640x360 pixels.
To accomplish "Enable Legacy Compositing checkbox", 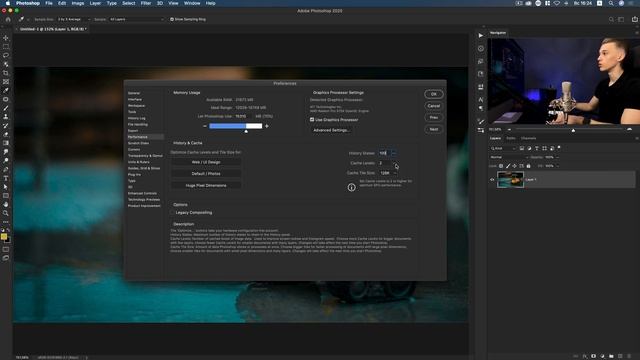I will [173, 213].
